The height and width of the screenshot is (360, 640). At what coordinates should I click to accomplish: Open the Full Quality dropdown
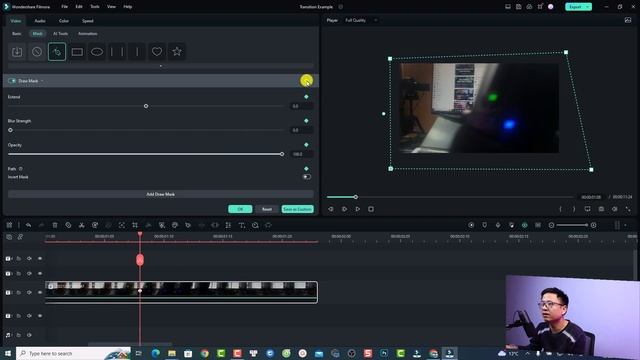361,20
